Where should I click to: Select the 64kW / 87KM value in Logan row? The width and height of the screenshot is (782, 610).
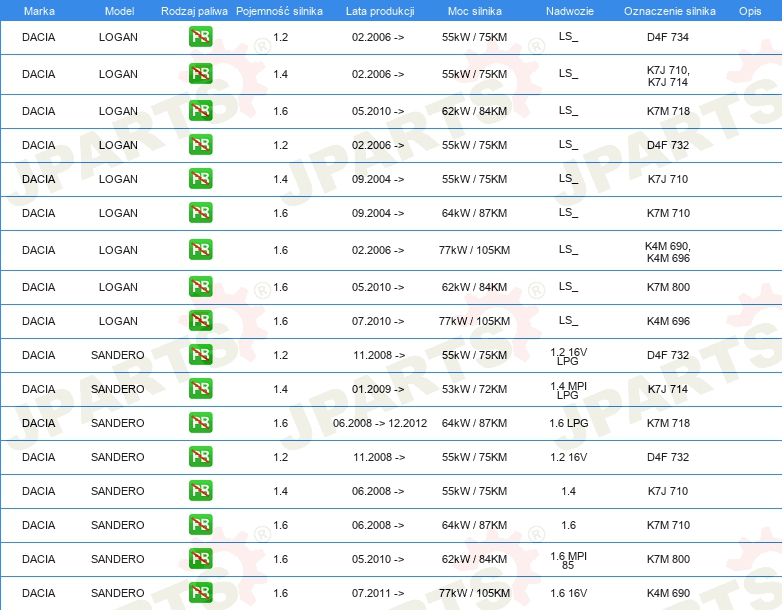coord(474,213)
